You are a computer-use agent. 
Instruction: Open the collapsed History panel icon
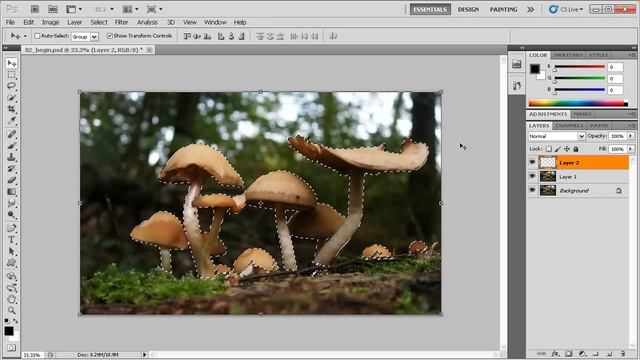click(517, 85)
